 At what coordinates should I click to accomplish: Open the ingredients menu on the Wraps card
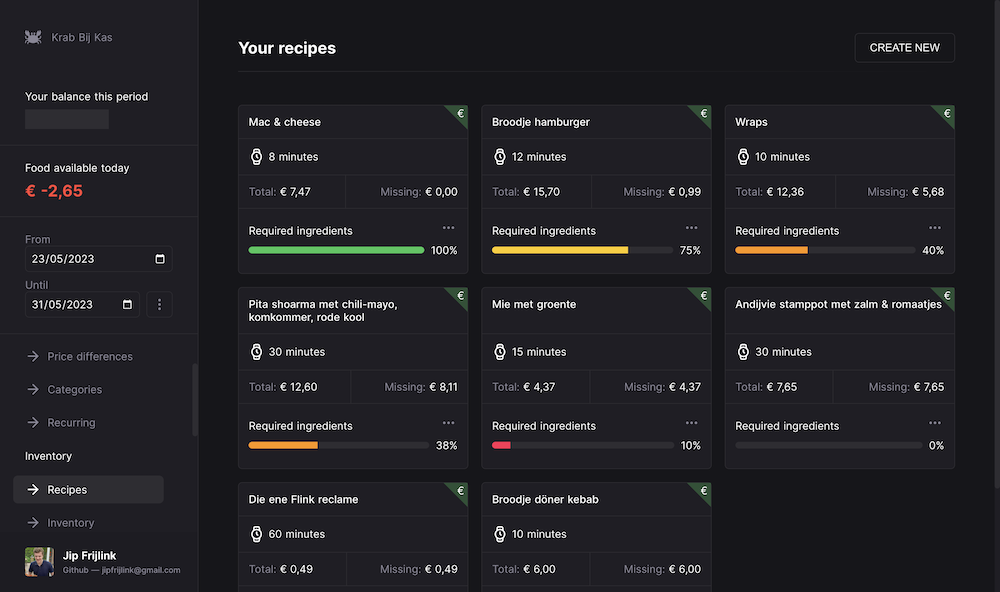click(x=934, y=227)
